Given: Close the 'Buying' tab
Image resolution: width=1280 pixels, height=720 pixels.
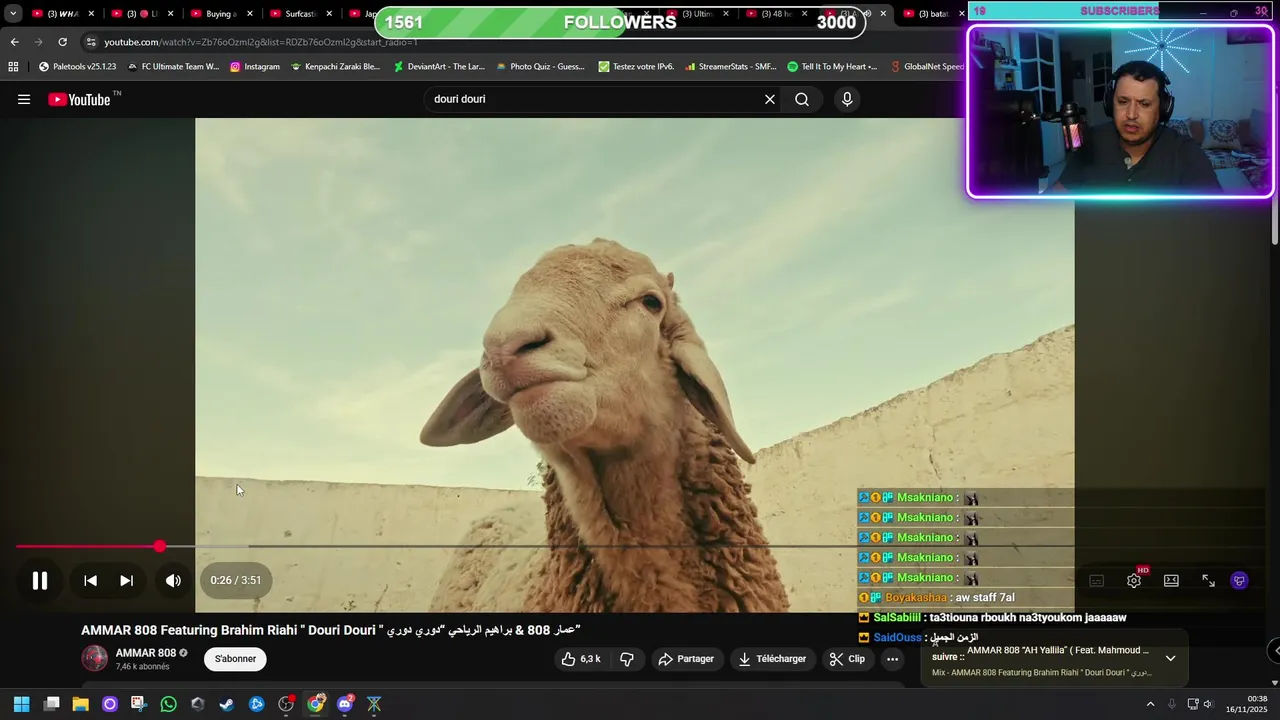Looking at the screenshot, I should tap(250, 14).
